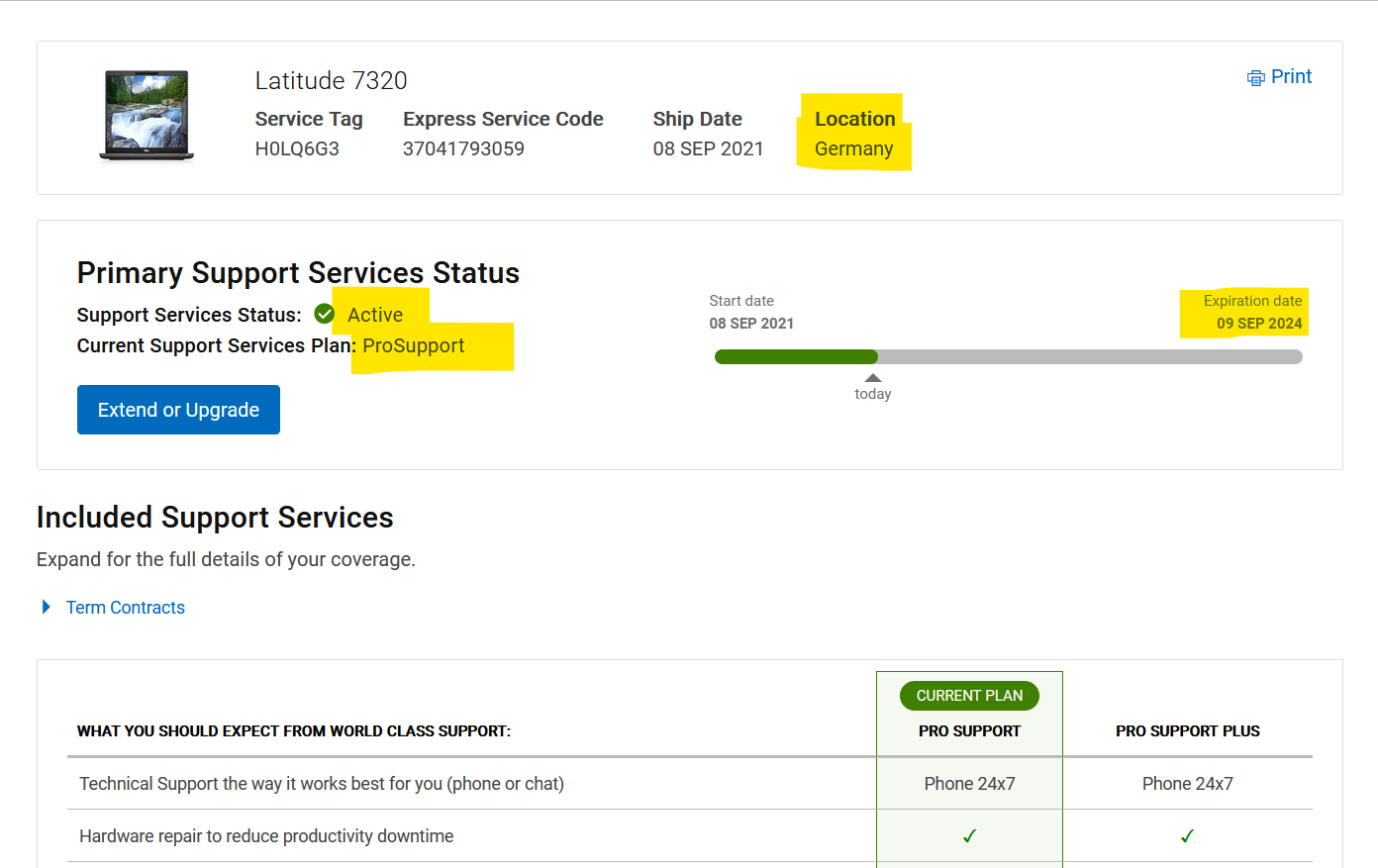This screenshot has height=868, width=1378.
Task: Click the Print link text
Action: (x=1291, y=77)
